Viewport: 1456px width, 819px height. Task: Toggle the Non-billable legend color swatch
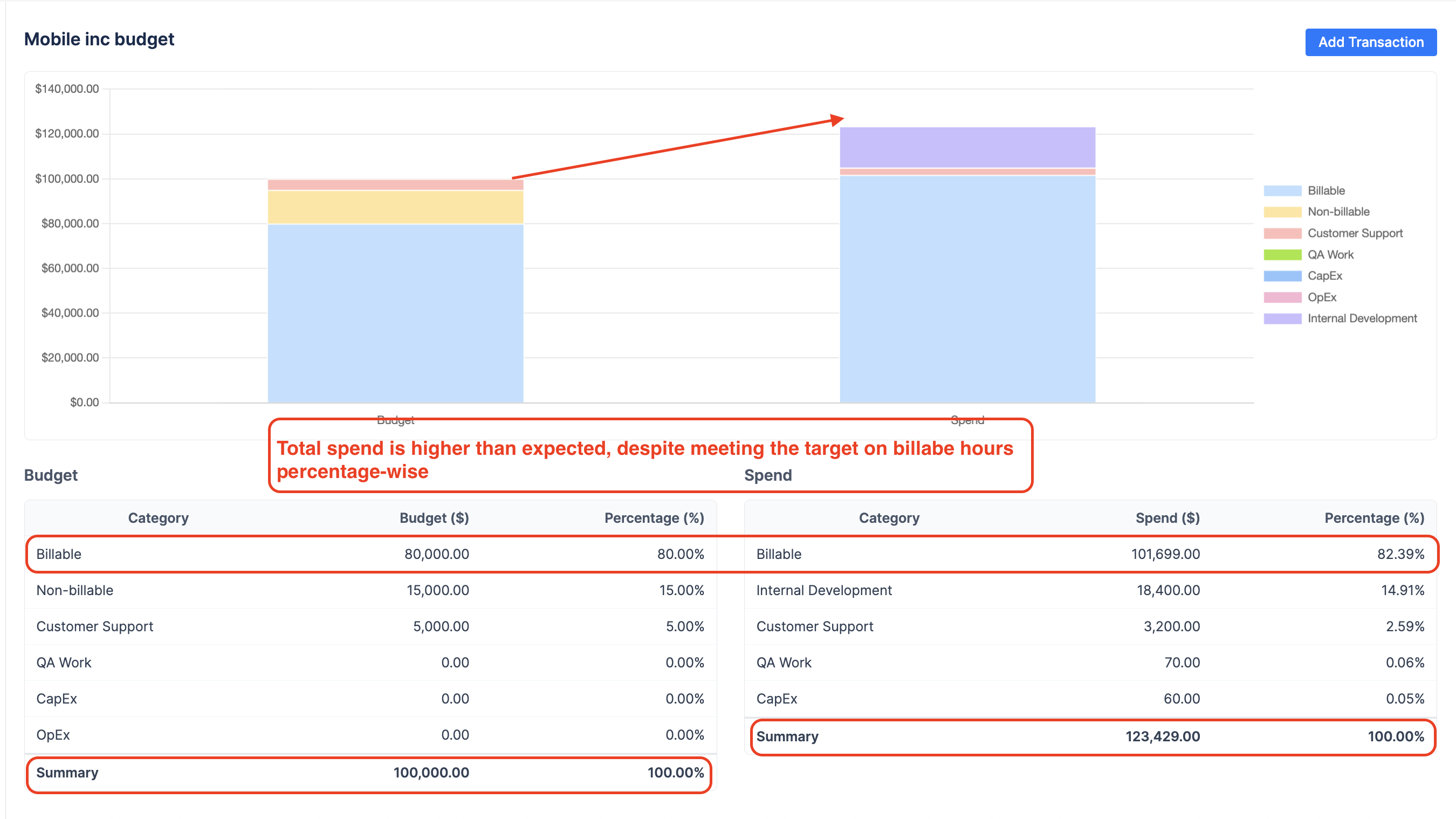point(1282,212)
